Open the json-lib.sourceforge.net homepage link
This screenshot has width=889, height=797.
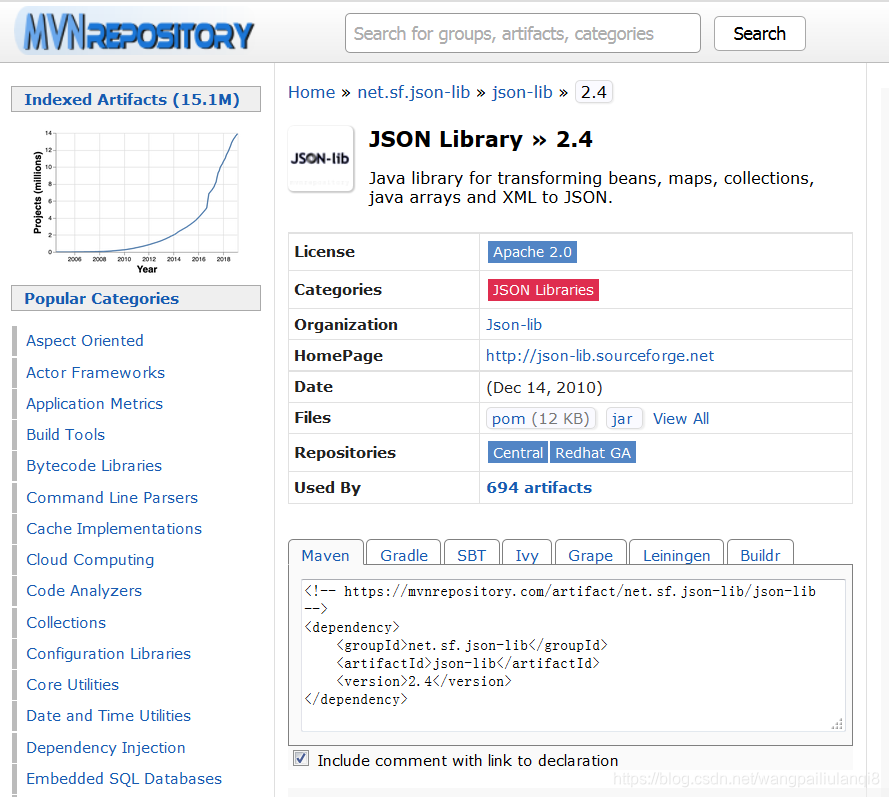click(x=599, y=355)
